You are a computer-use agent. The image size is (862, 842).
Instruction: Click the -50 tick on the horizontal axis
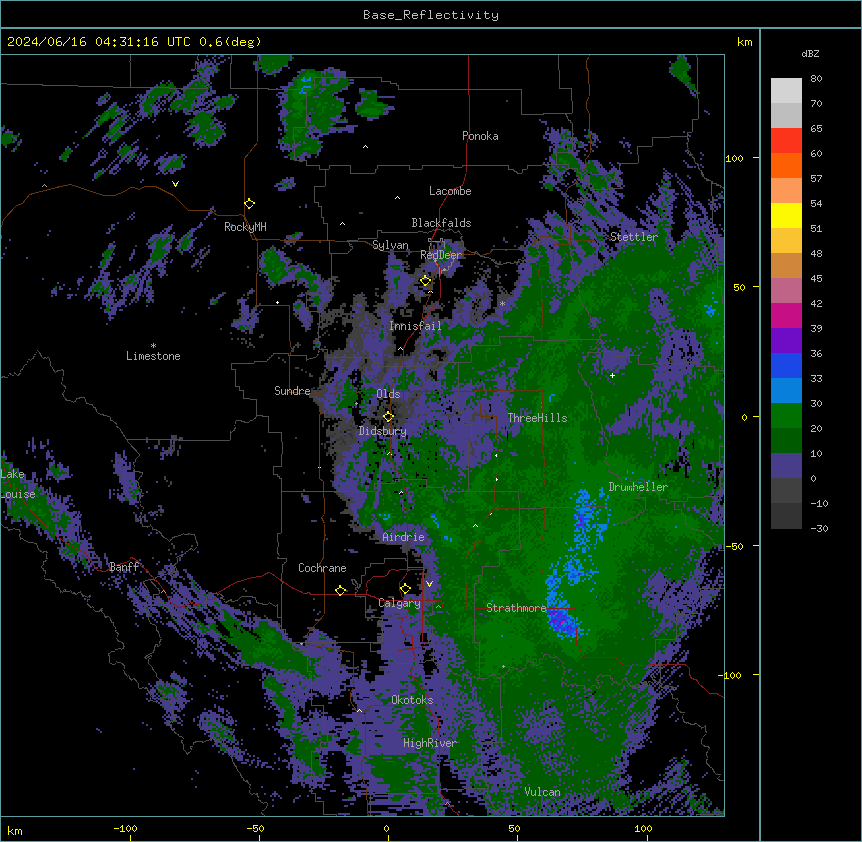pyautogui.click(x=255, y=828)
